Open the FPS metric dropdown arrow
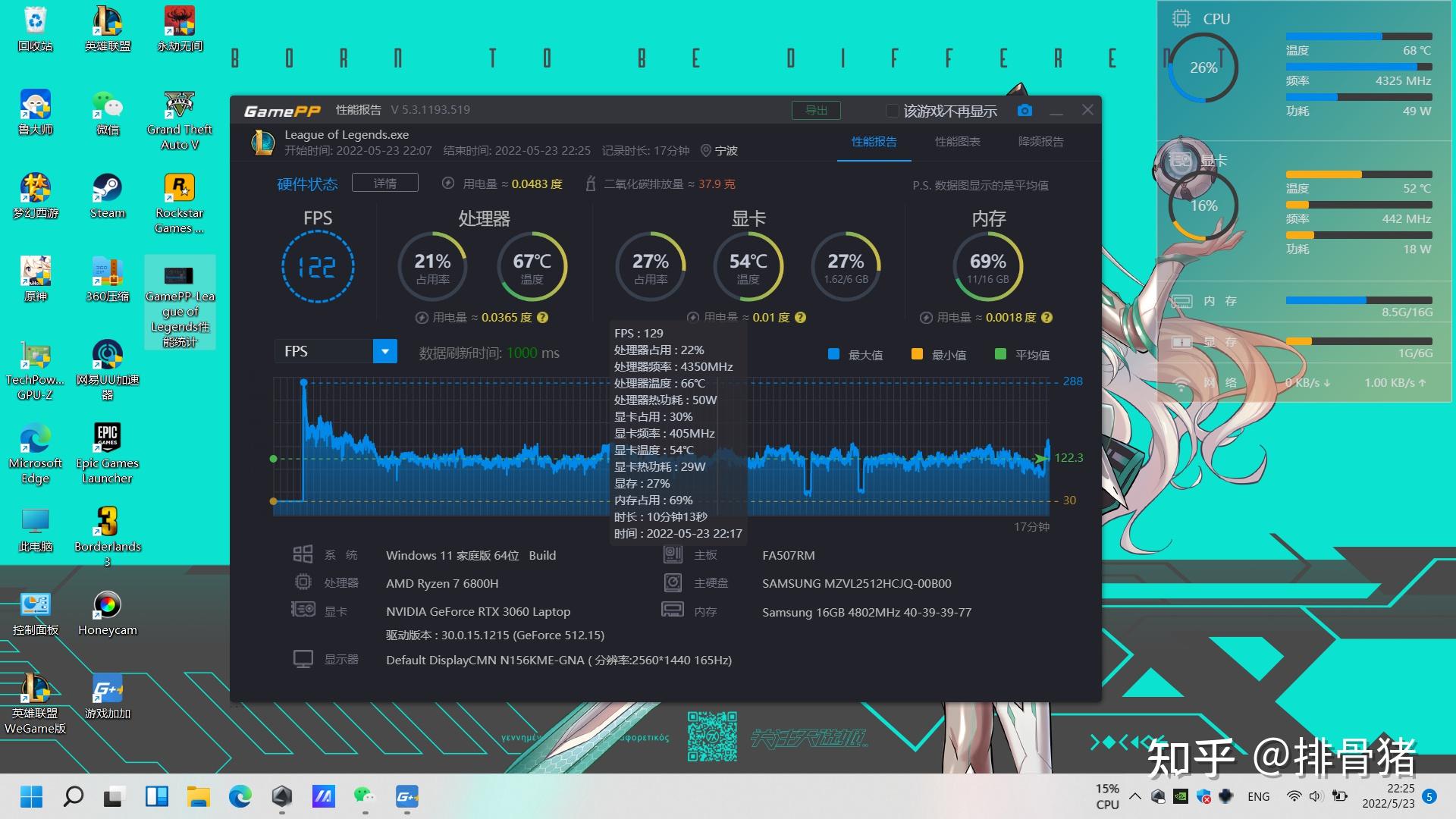 (x=385, y=351)
